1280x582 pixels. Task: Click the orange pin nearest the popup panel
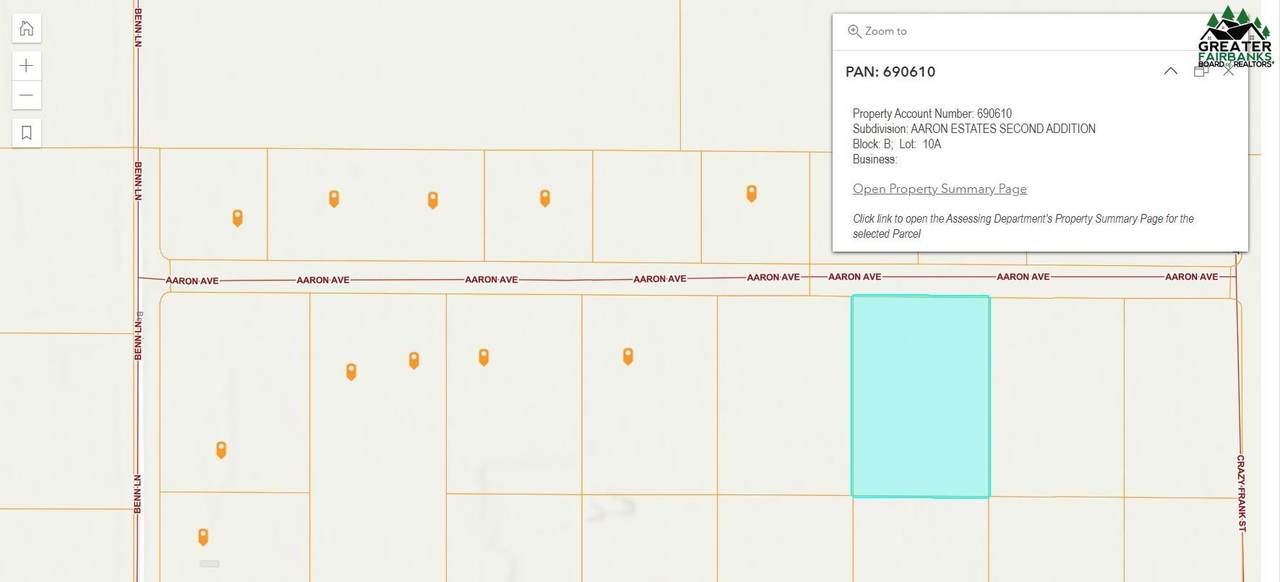pos(751,193)
